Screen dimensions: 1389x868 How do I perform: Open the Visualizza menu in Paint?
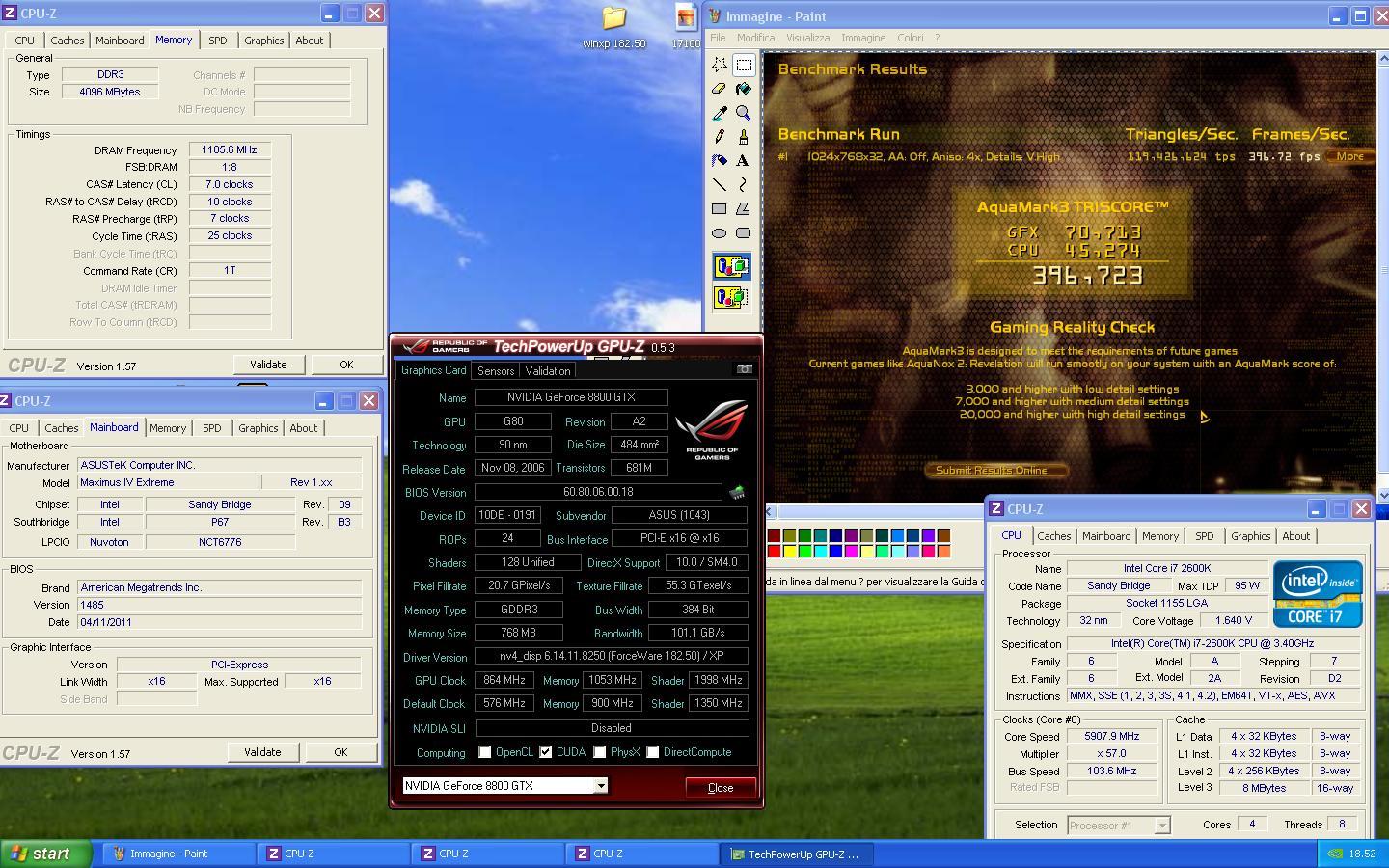[x=807, y=38]
